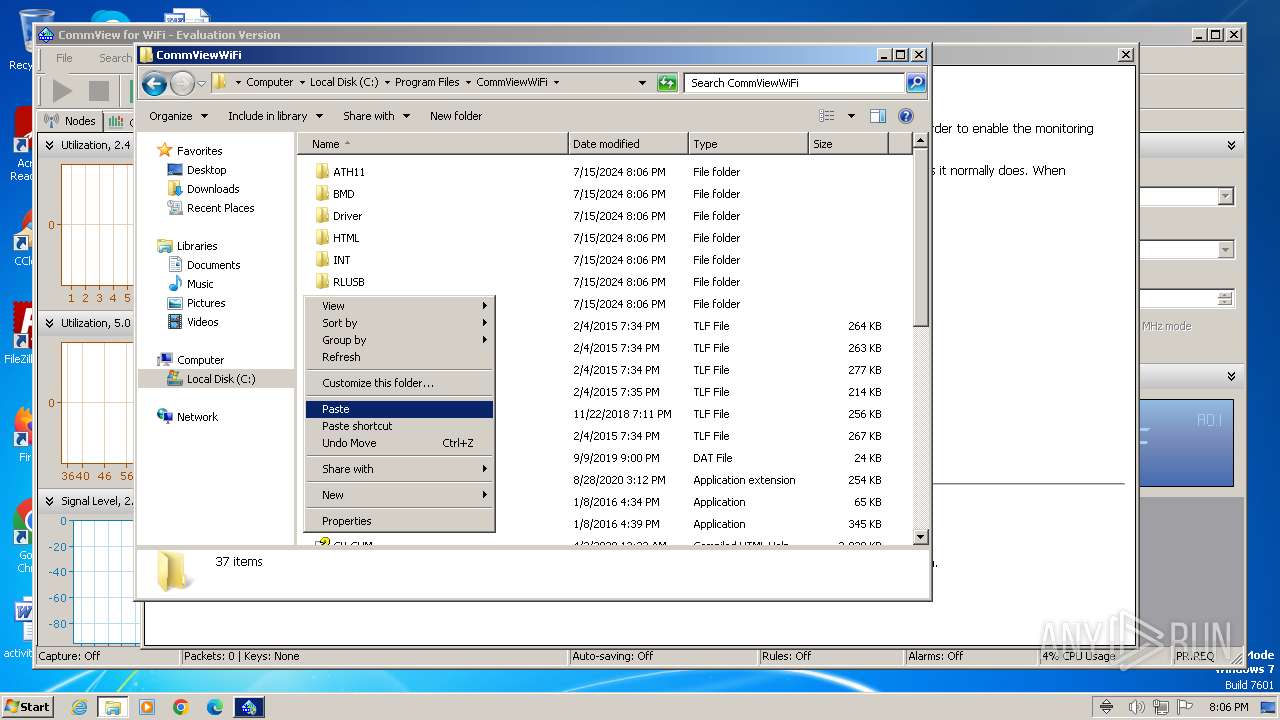Select Recent Places in the navigation pane
The height and width of the screenshot is (720, 1280).
(x=220, y=208)
